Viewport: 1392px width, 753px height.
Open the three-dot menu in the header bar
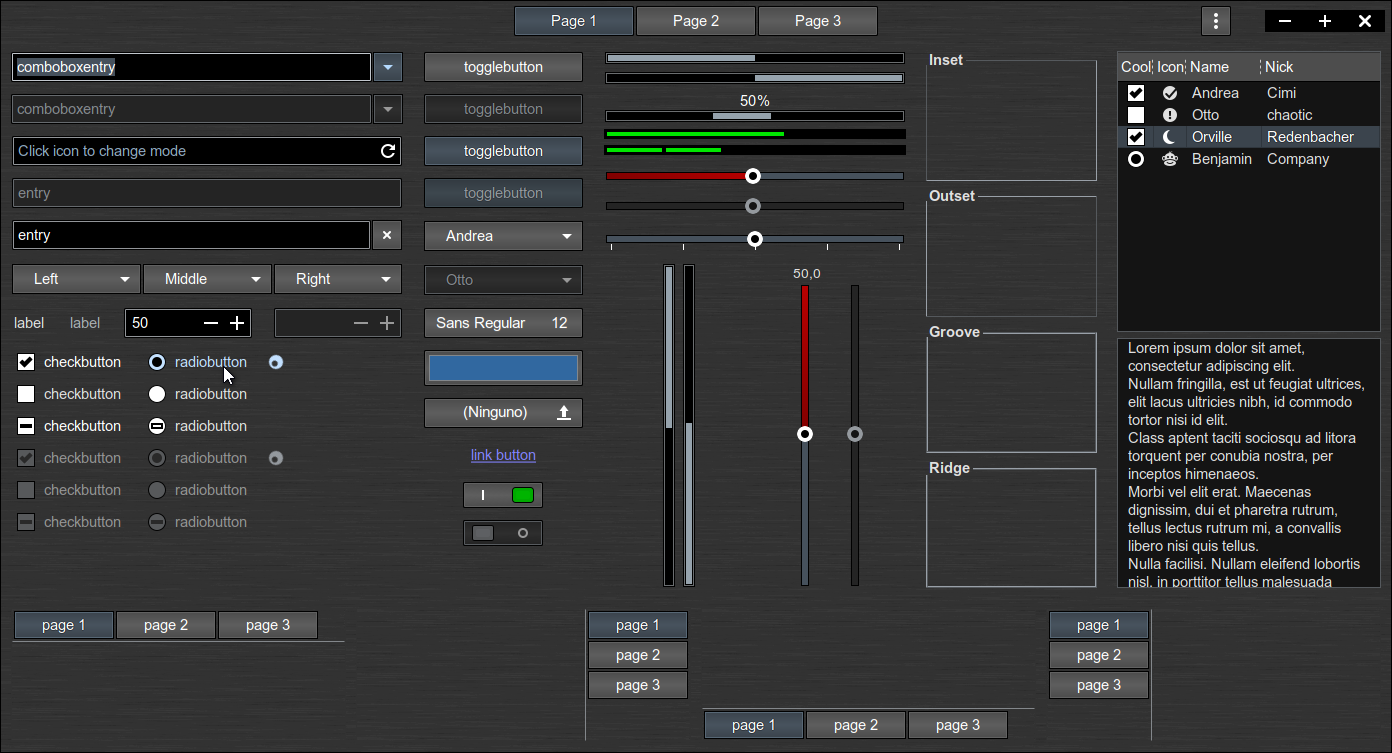click(1215, 21)
